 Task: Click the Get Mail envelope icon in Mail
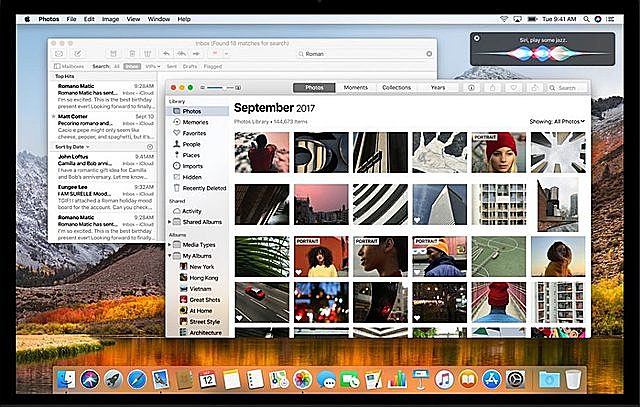click(59, 53)
